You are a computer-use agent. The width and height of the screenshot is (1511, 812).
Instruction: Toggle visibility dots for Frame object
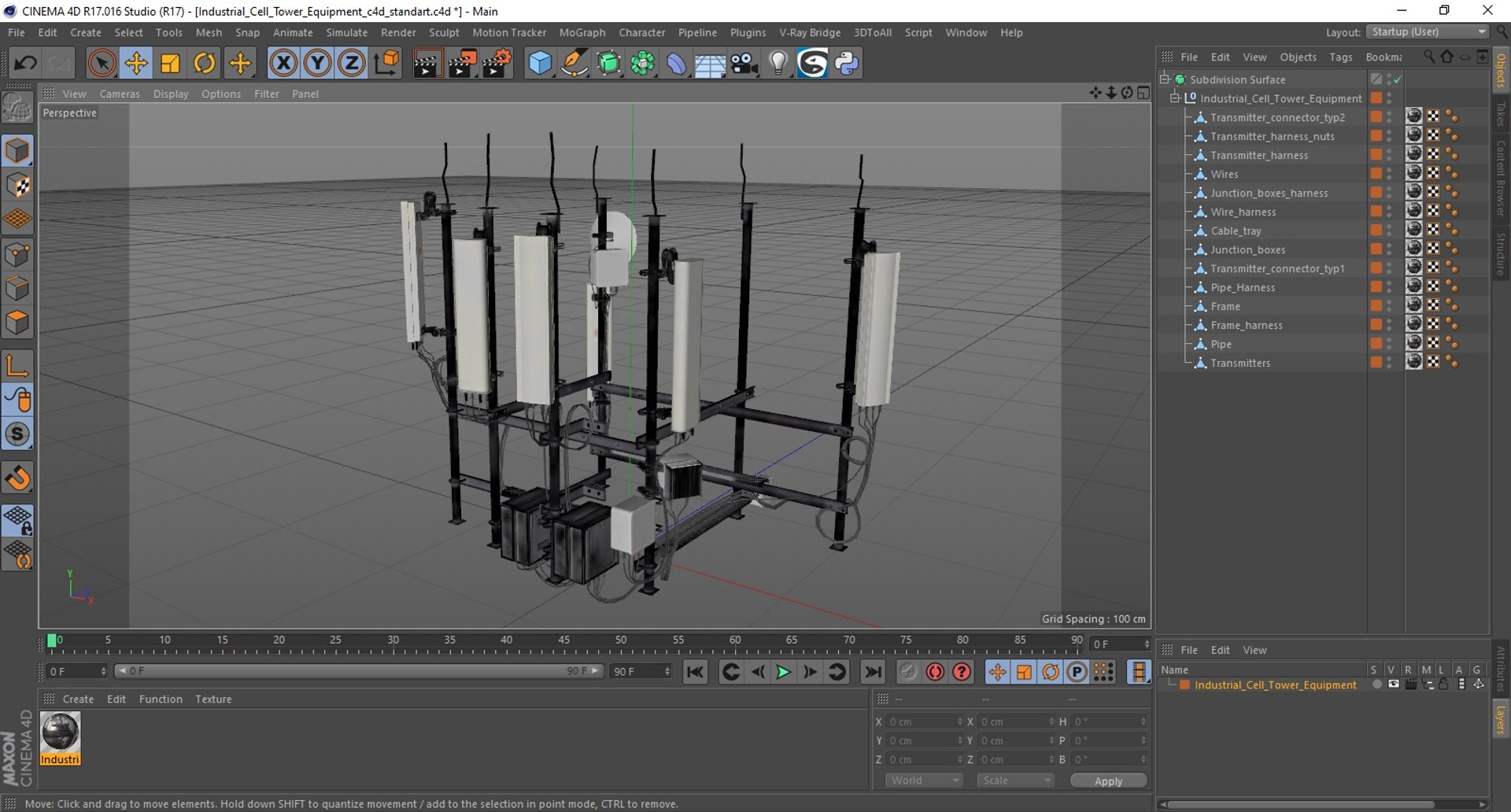1389,306
